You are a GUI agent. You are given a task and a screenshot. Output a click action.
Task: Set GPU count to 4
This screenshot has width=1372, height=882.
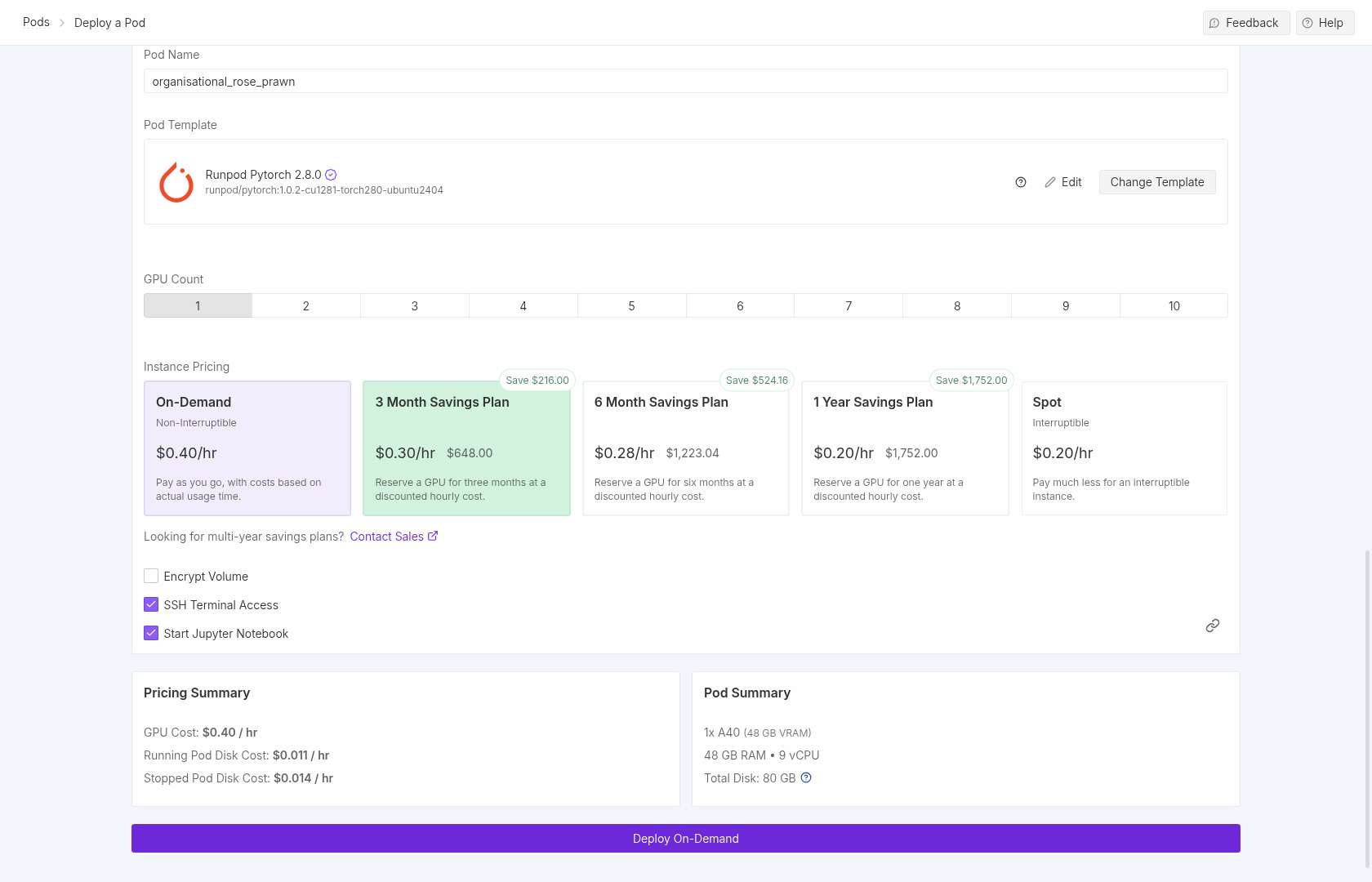point(523,306)
